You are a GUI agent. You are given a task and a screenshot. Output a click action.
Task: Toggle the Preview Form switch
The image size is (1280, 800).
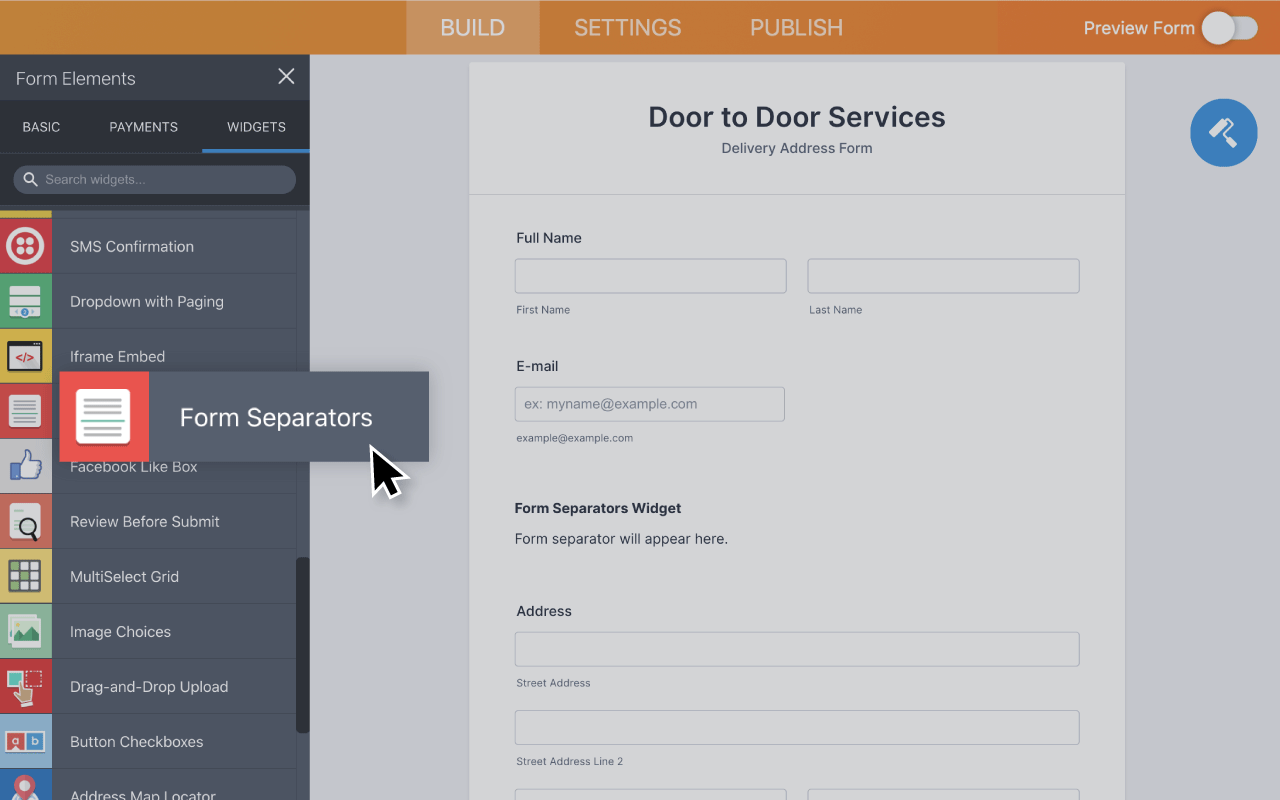pyautogui.click(x=1229, y=28)
